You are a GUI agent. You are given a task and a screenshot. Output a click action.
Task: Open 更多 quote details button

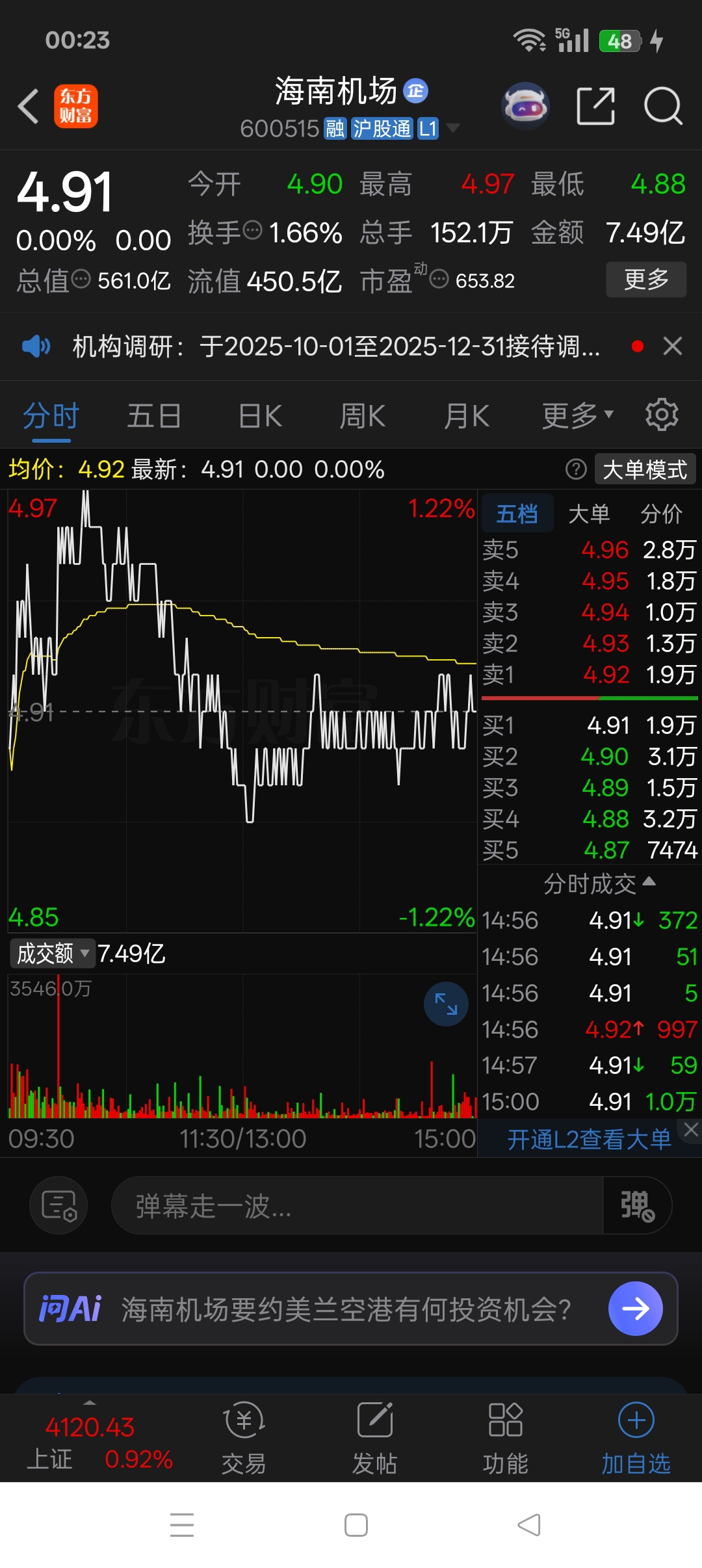(646, 280)
